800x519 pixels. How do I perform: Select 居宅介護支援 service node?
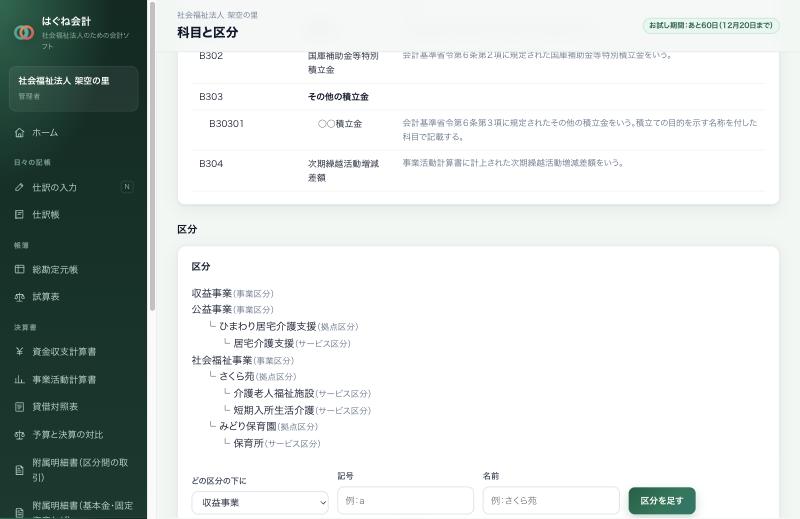click(x=264, y=343)
